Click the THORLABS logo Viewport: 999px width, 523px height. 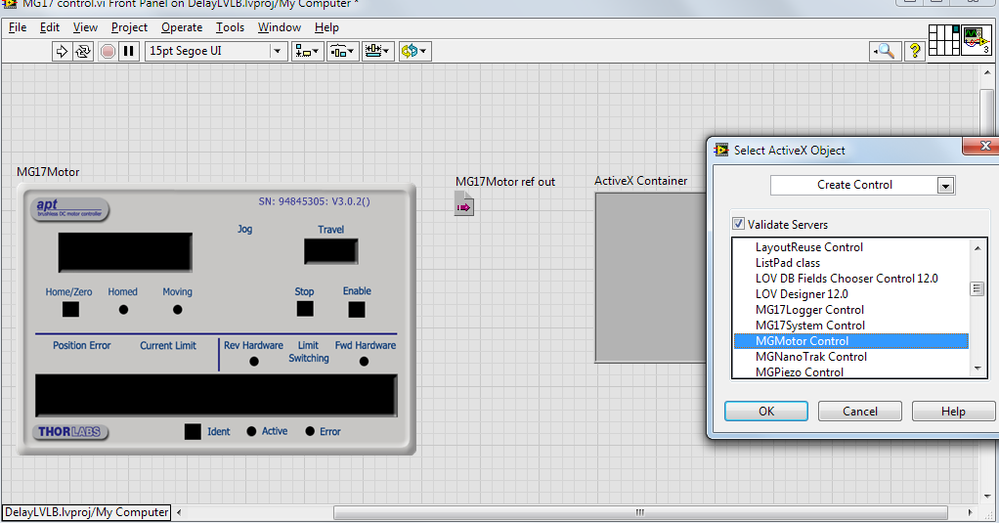pyautogui.click(x=69, y=432)
